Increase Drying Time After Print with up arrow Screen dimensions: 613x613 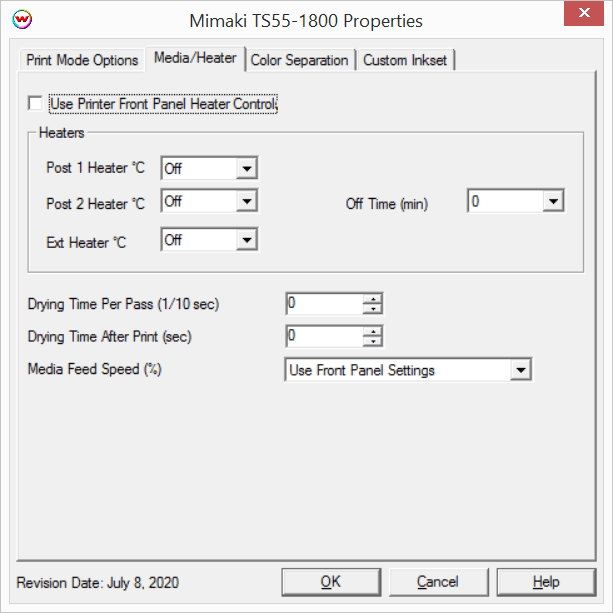[x=373, y=331]
